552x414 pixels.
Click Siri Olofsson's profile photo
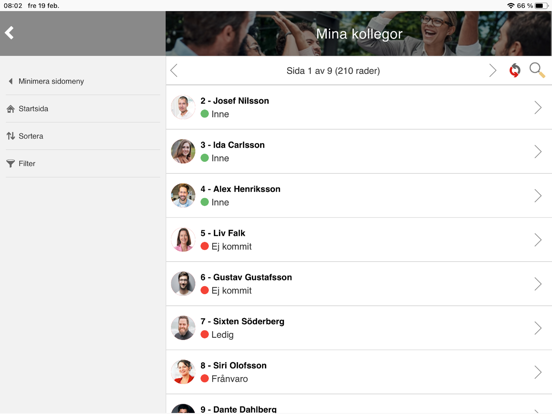coord(183,372)
